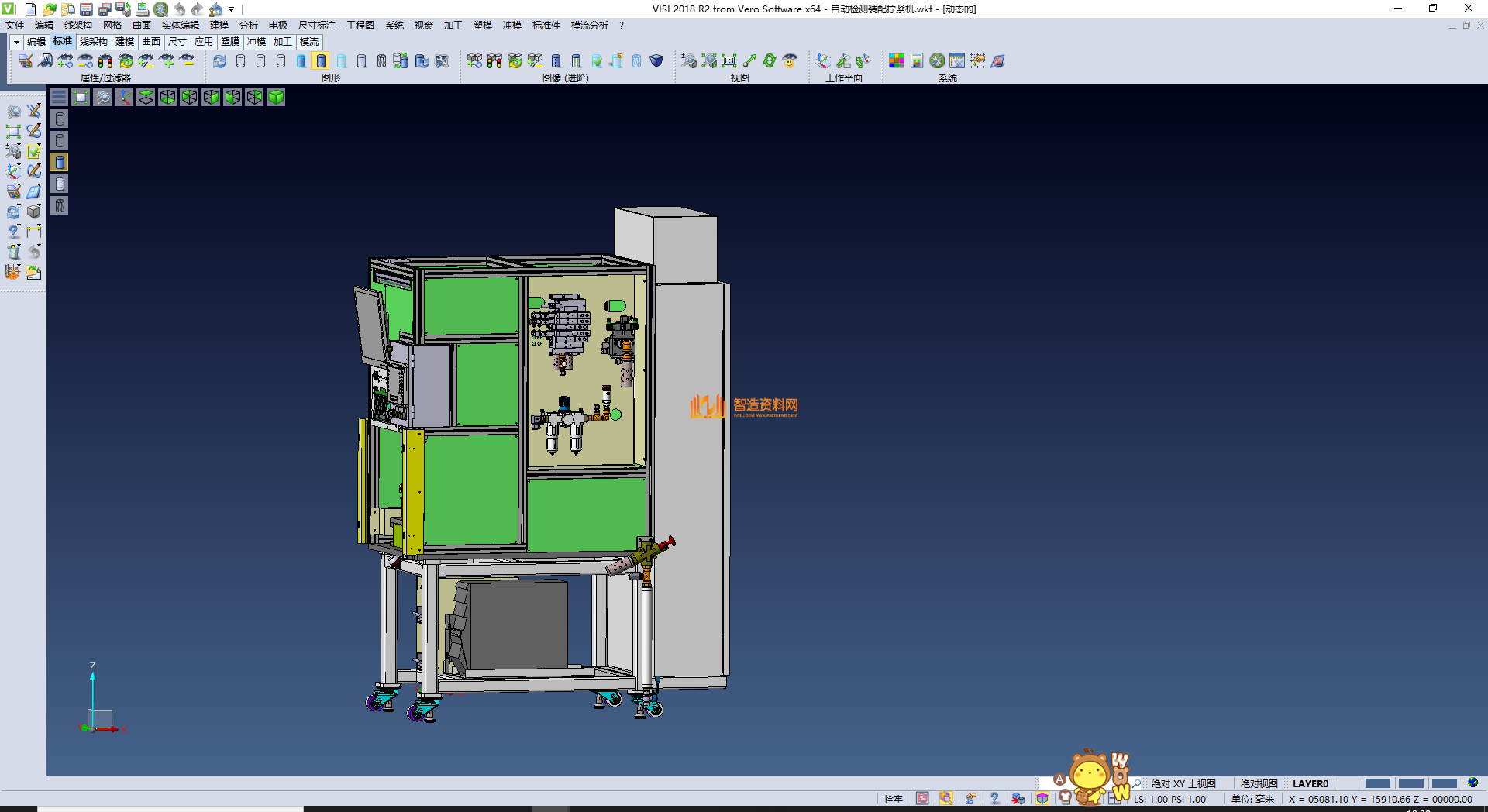Open the dropdown arrow left of 编辑 tab
1488x812 pixels.
(x=16, y=42)
